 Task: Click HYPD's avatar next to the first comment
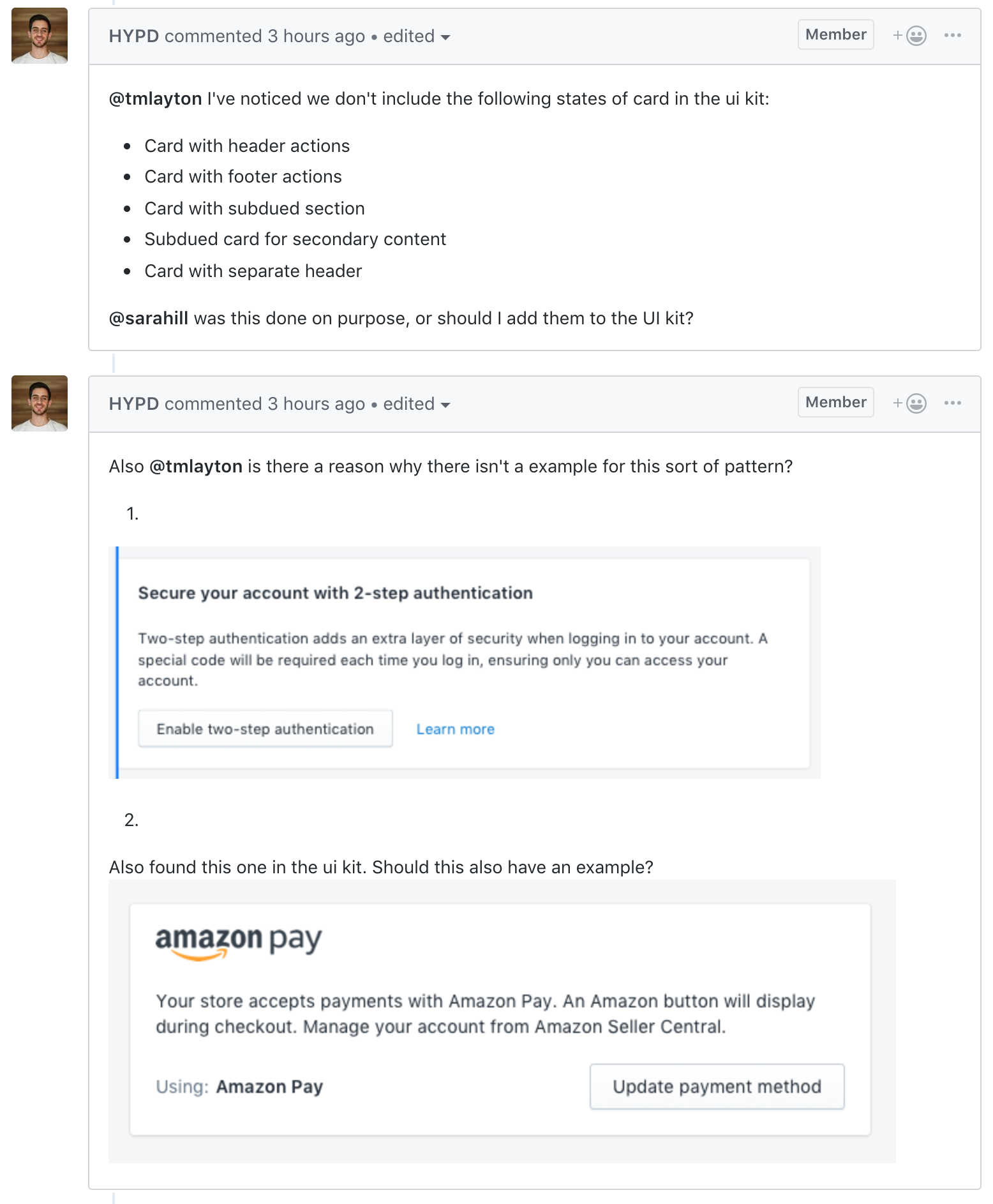[x=40, y=35]
